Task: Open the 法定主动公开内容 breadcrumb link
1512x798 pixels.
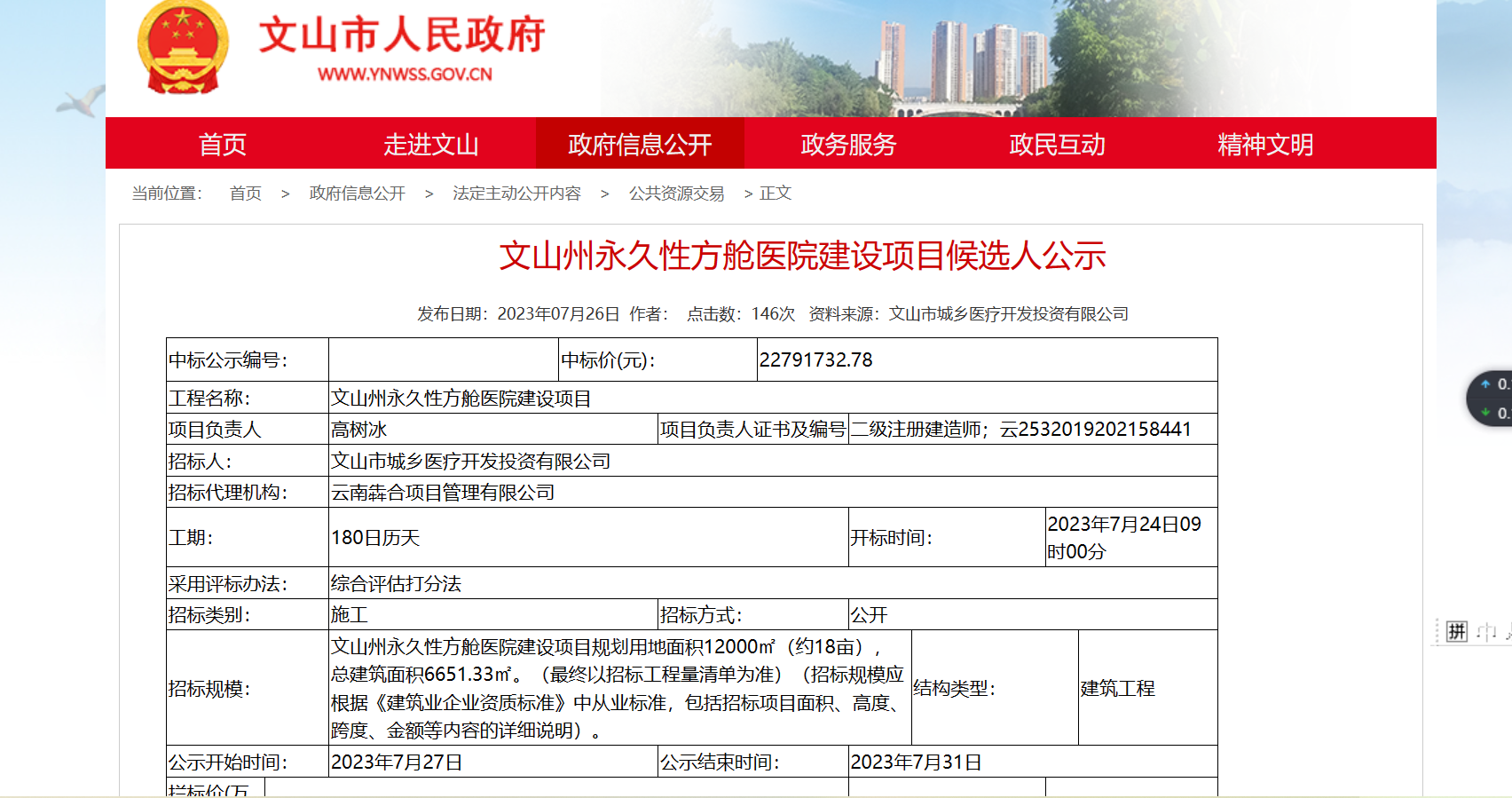Action: (x=516, y=194)
